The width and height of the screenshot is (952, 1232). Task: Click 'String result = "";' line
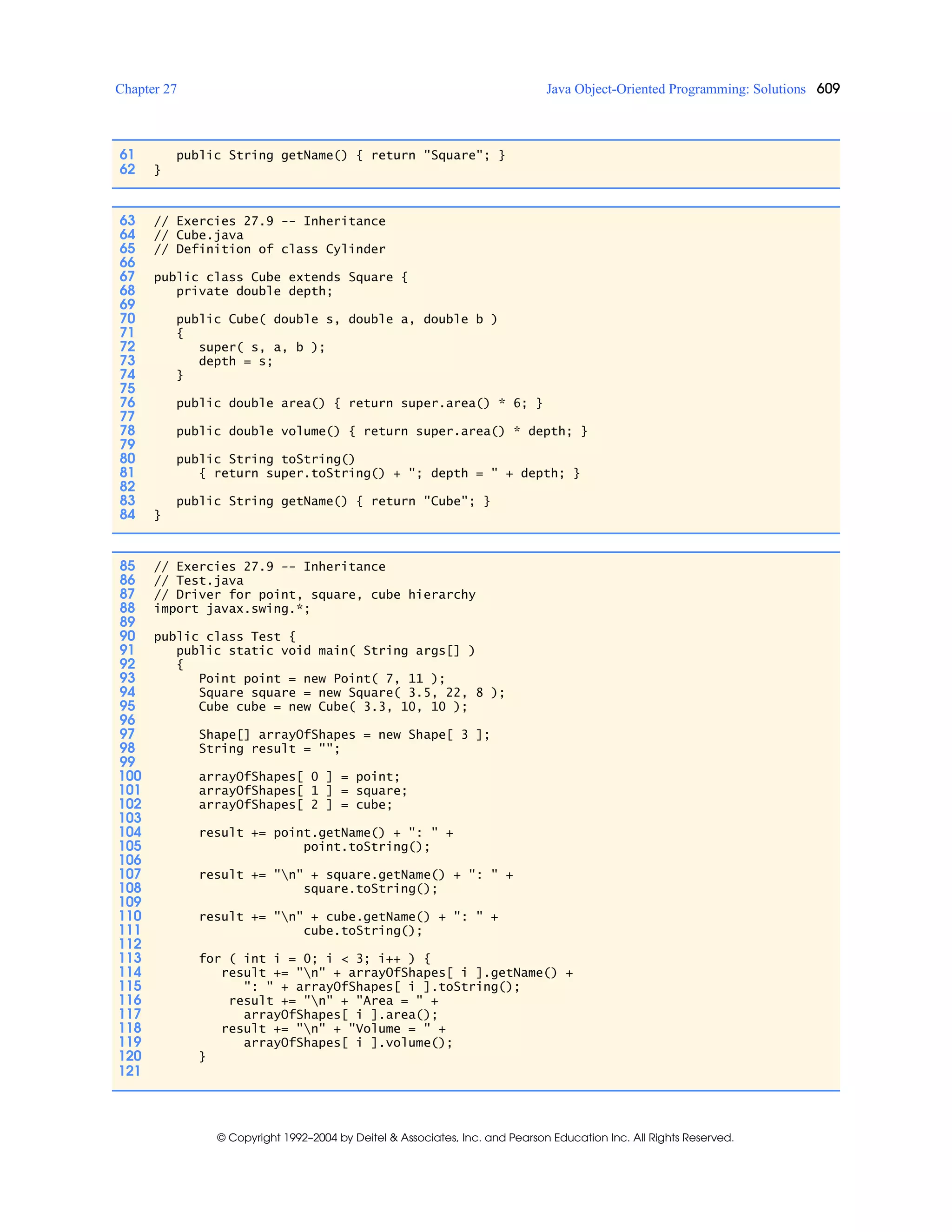tap(269, 748)
